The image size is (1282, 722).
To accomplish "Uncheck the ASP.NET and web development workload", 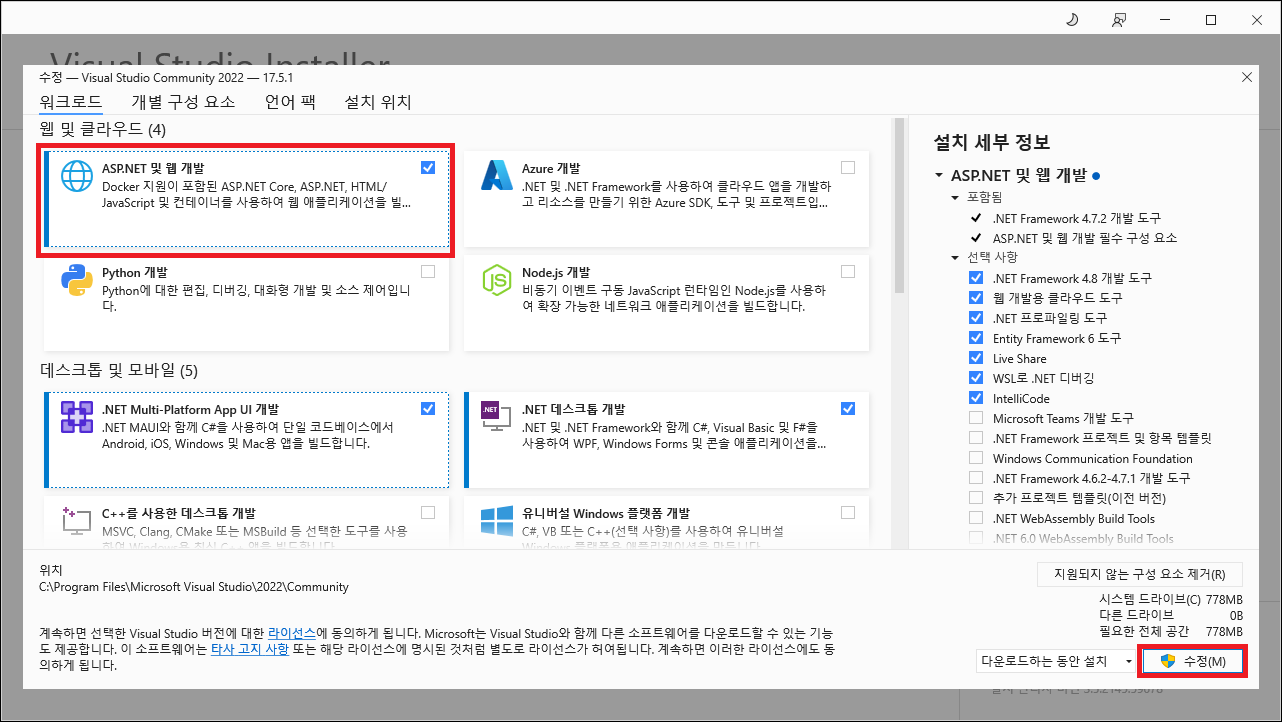I will 428,168.
